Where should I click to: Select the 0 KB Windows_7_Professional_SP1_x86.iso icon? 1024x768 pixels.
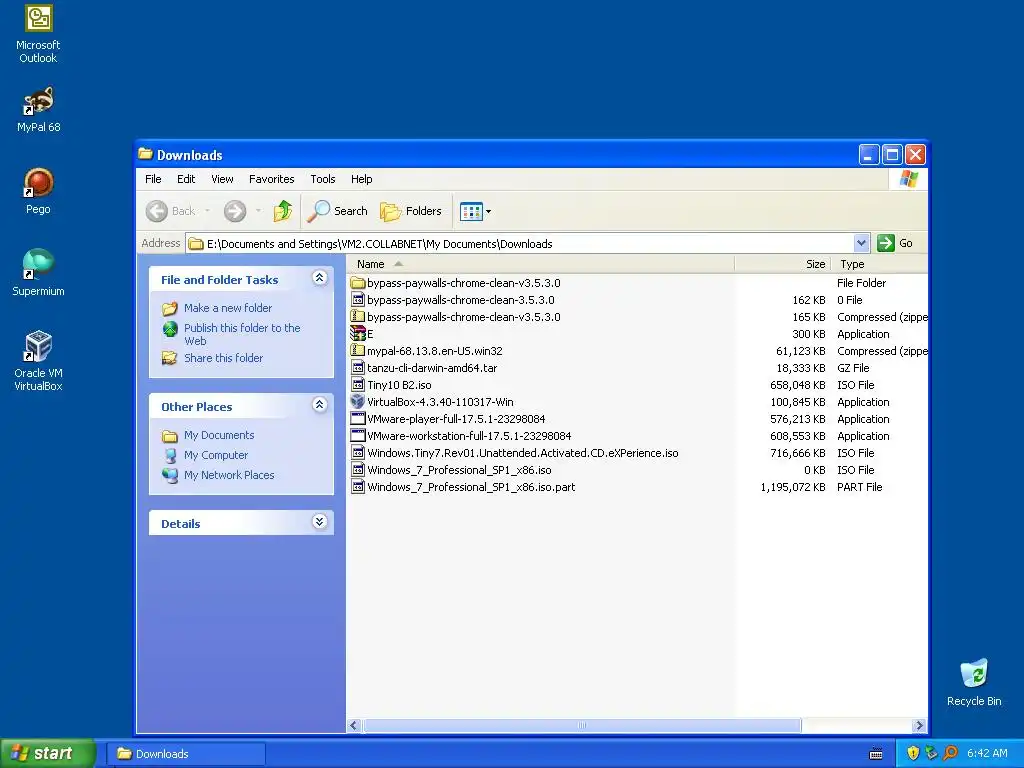coord(357,470)
